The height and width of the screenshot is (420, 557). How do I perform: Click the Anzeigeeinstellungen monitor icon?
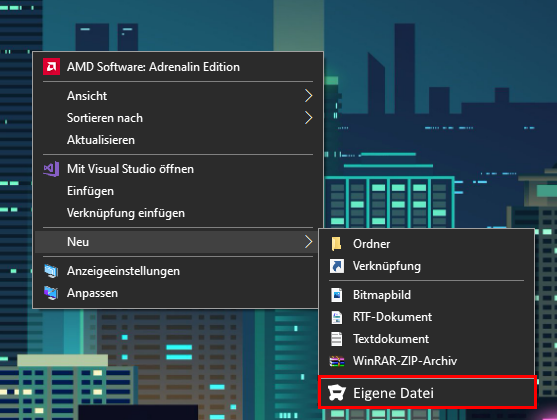coord(52,271)
